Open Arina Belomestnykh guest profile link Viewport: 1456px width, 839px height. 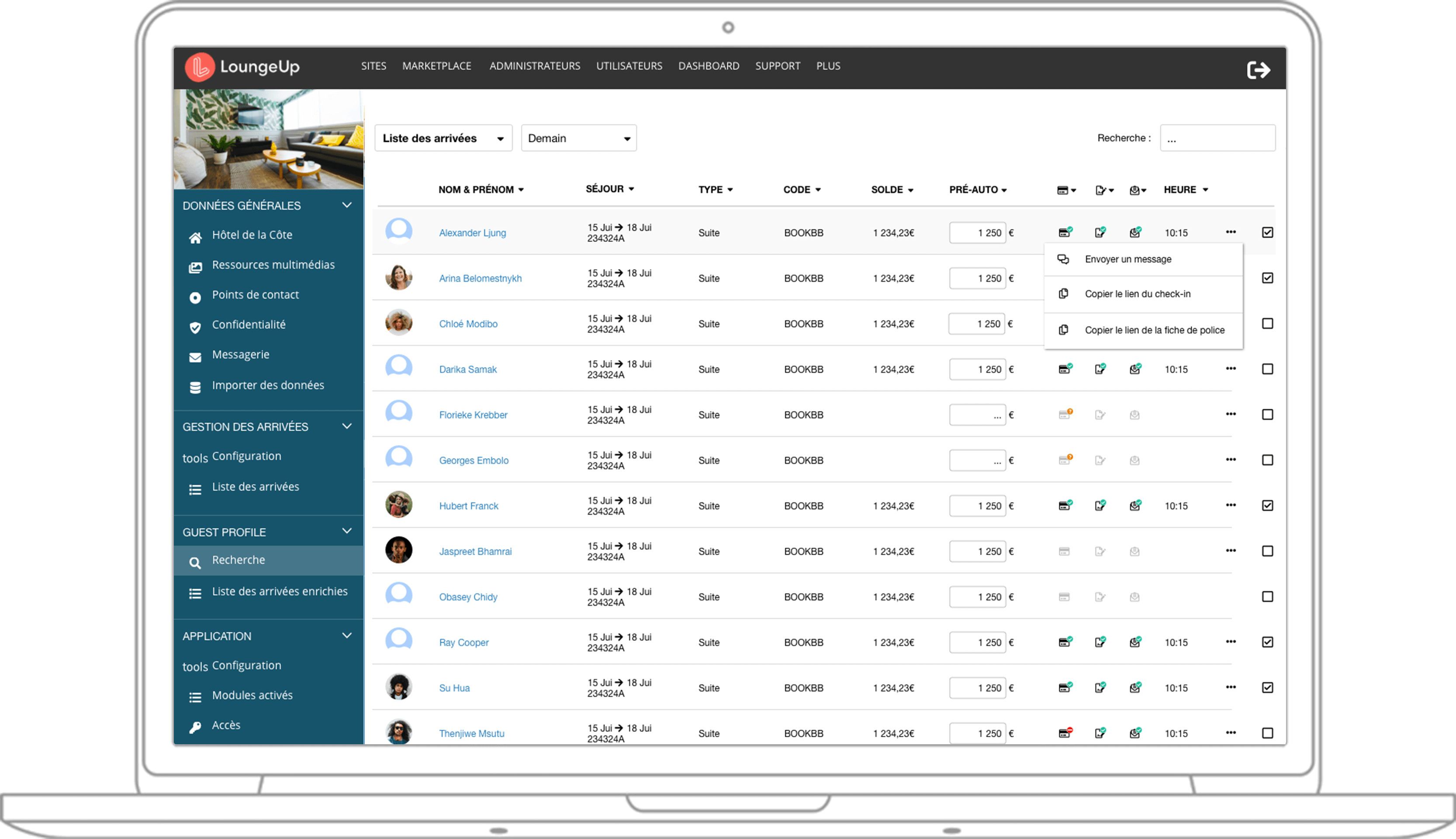pyautogui.click(x=480, y=278)
